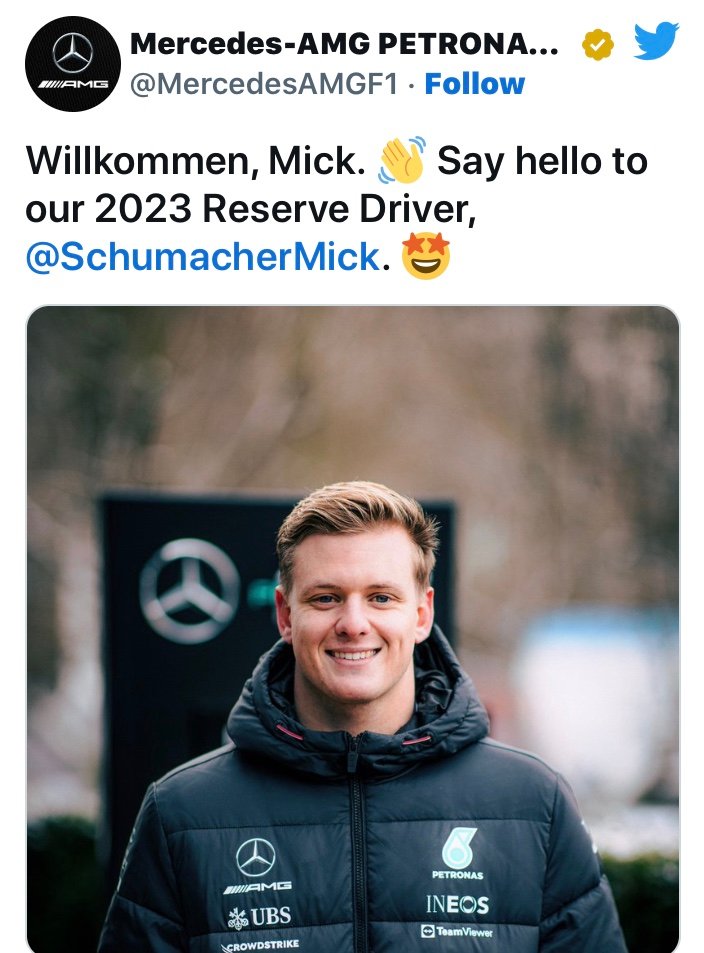
Task: Click the Mercedes-AMG PETRONA... account name
Action: 344,44
